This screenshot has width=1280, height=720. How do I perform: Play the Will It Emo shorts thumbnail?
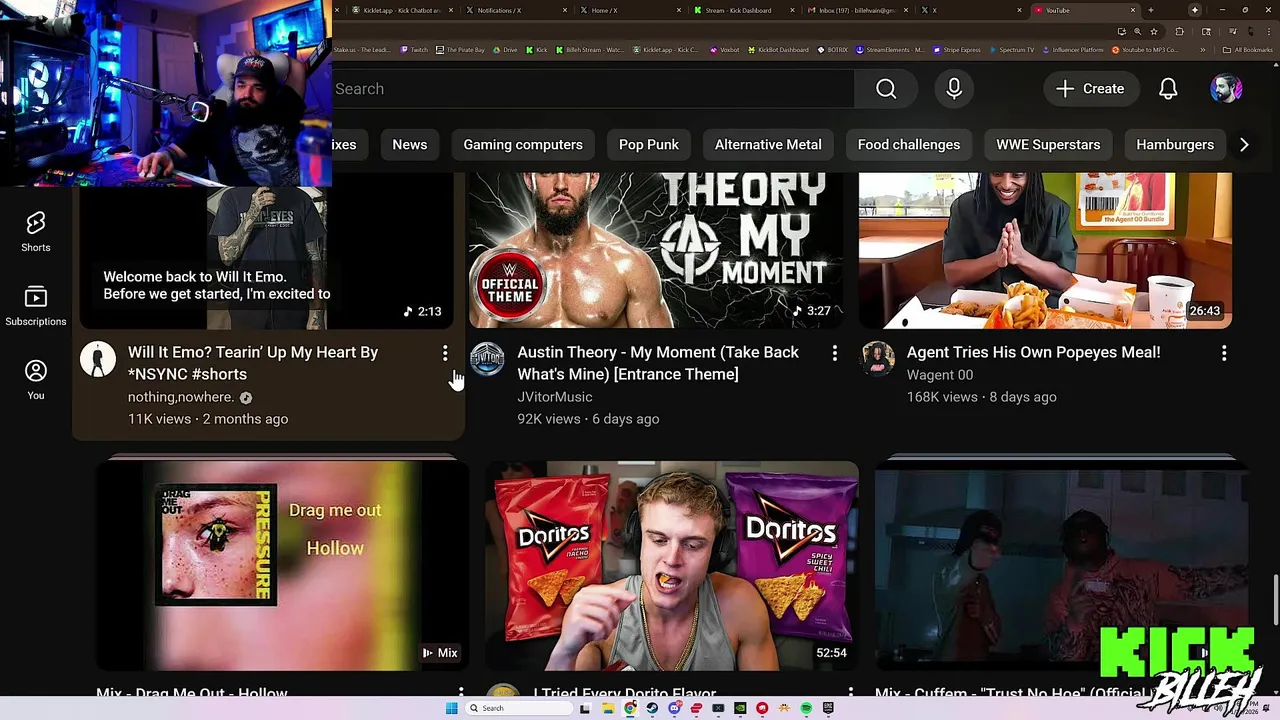point(266,258)
